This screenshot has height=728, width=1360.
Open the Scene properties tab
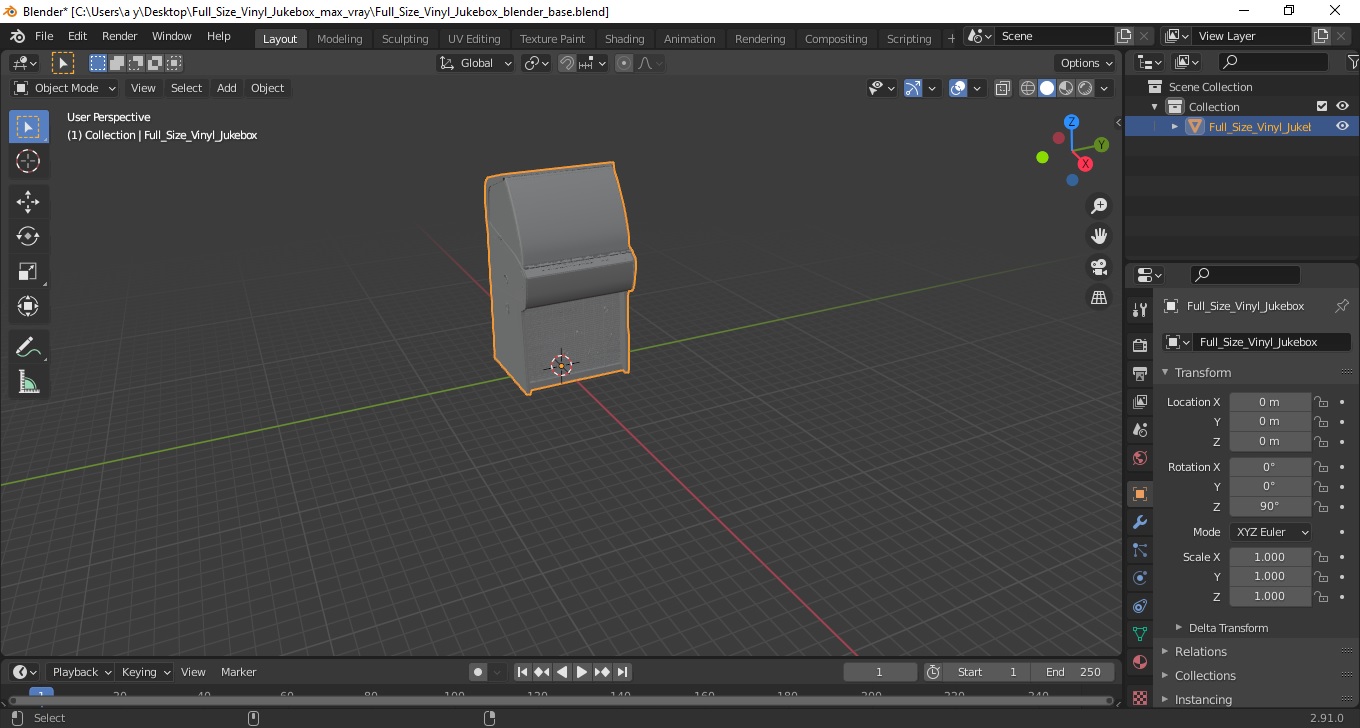1140,430
